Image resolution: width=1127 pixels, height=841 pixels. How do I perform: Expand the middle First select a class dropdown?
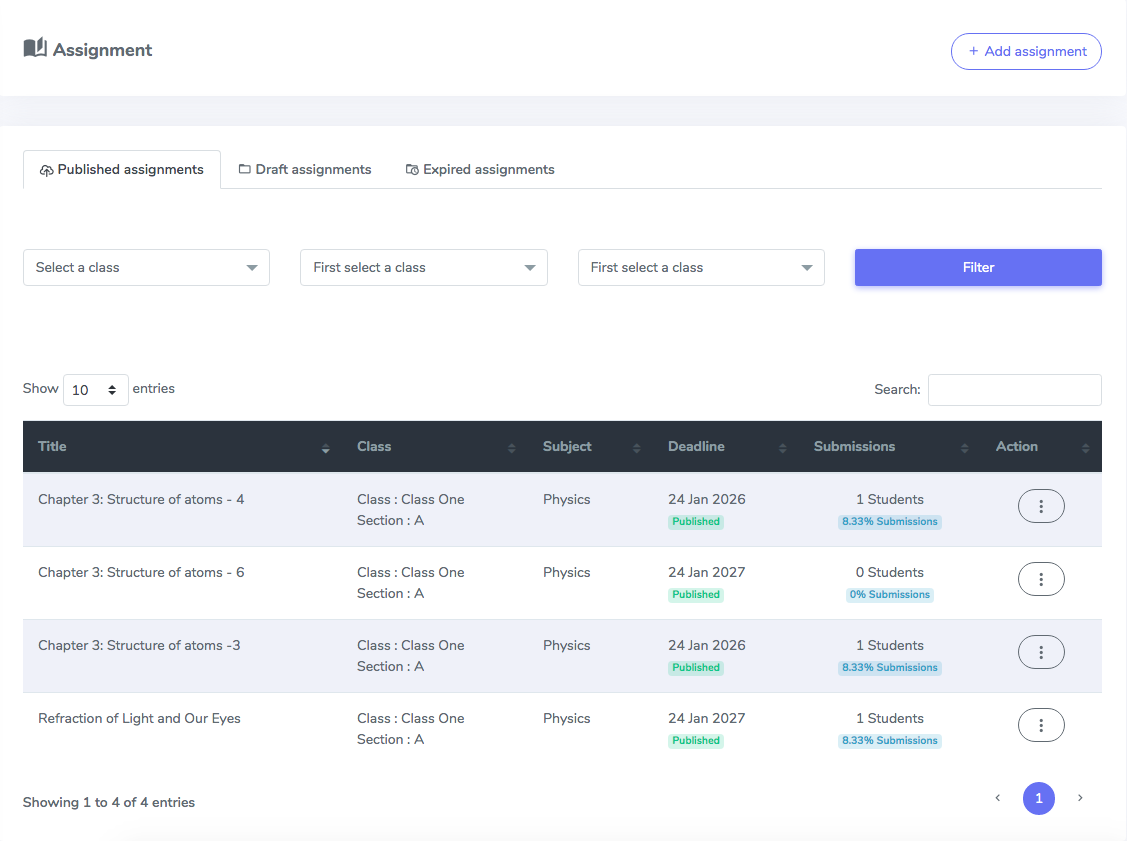[x=424, y=267]
